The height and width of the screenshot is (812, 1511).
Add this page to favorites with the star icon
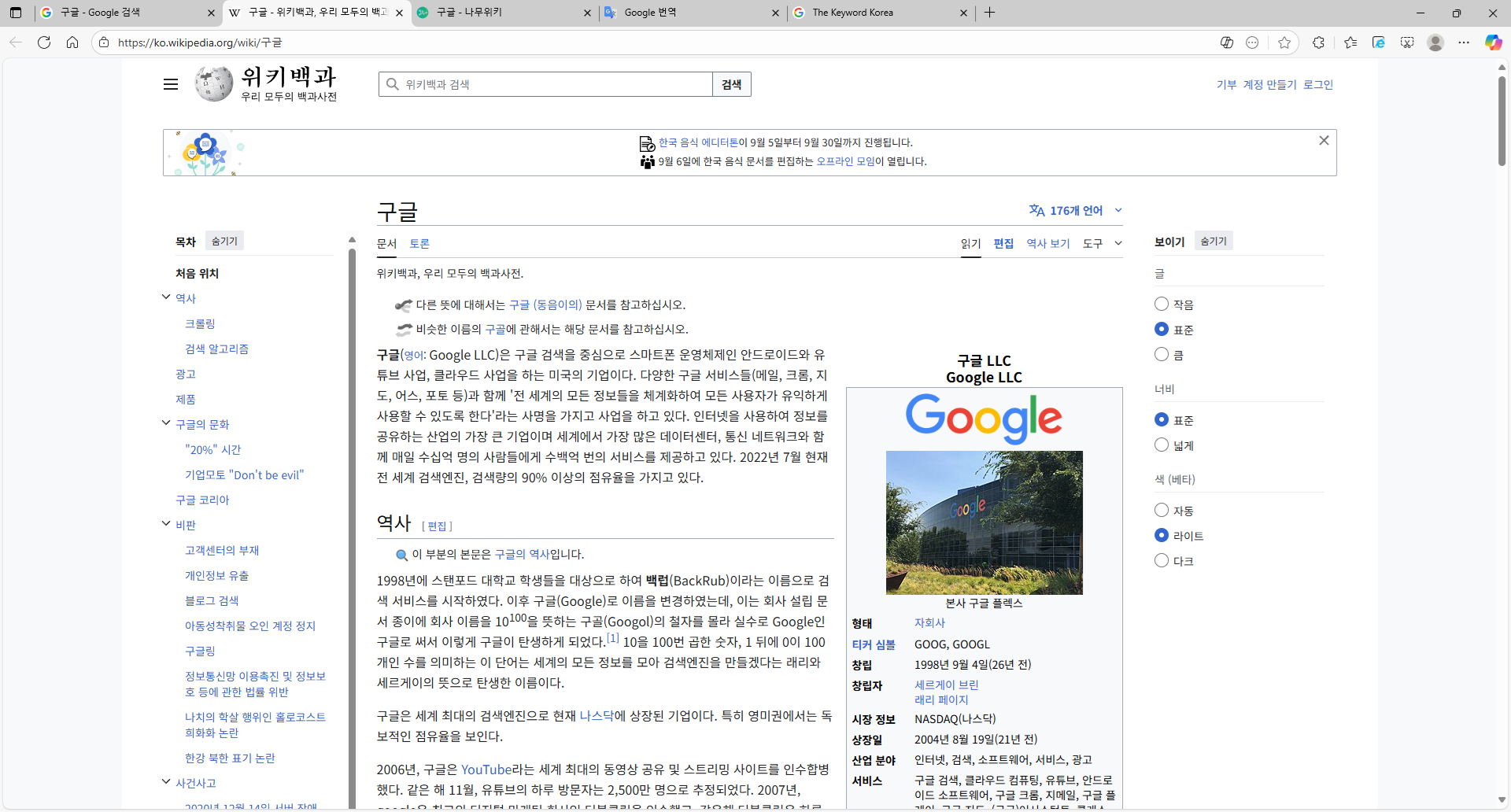pos(1284,42)
